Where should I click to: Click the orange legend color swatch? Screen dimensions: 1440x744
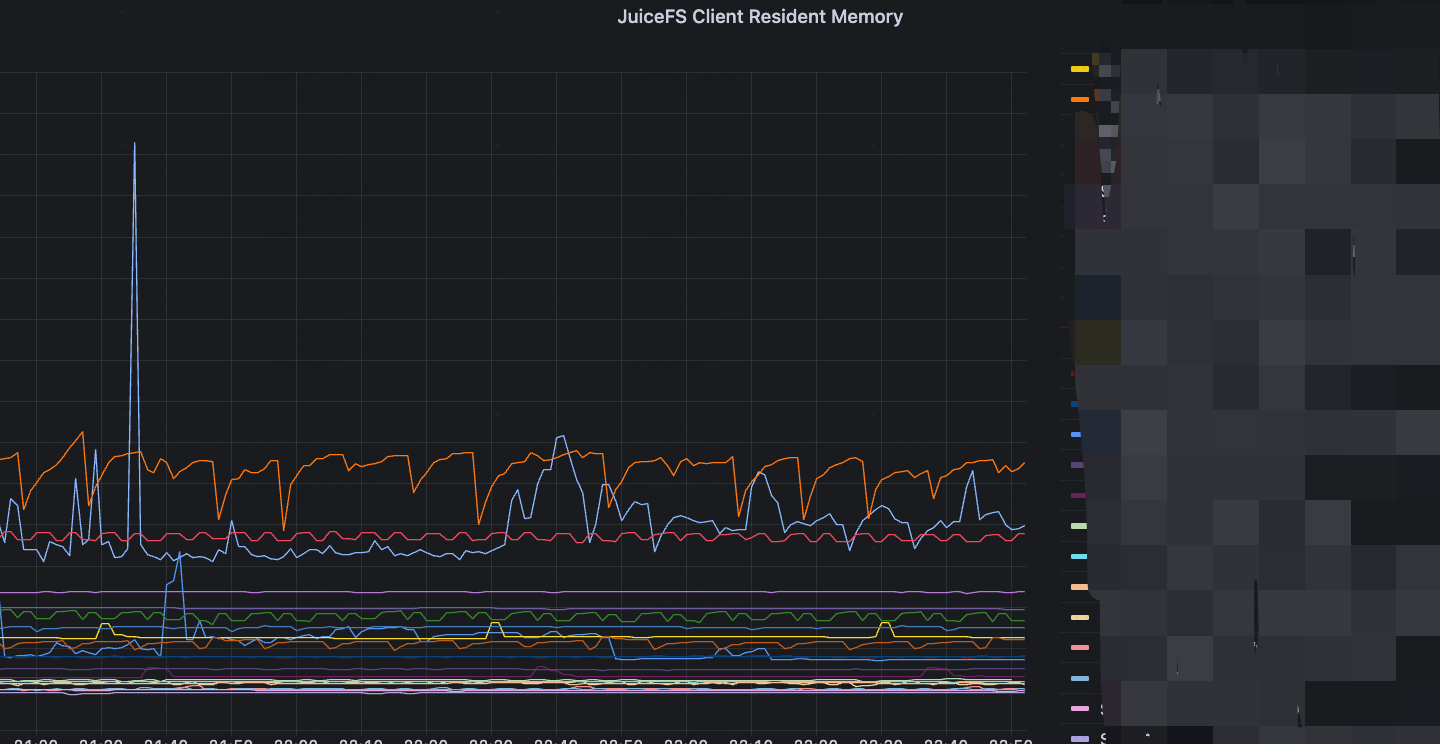point(1080,99)
